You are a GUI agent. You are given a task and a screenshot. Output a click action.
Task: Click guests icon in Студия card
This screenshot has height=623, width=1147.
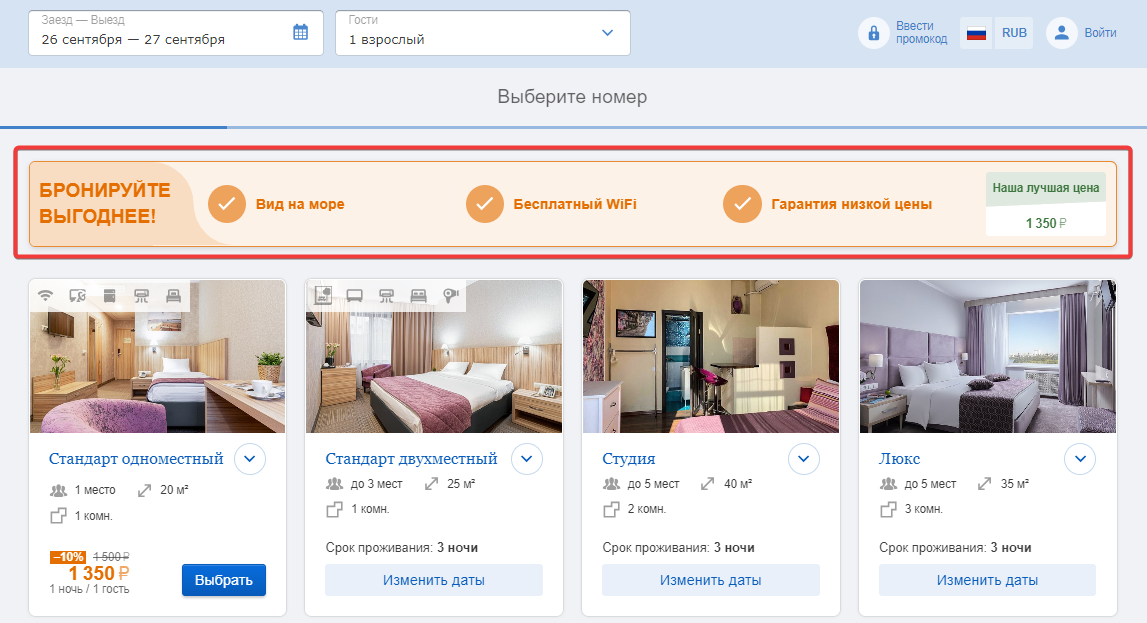pos(612,484)
